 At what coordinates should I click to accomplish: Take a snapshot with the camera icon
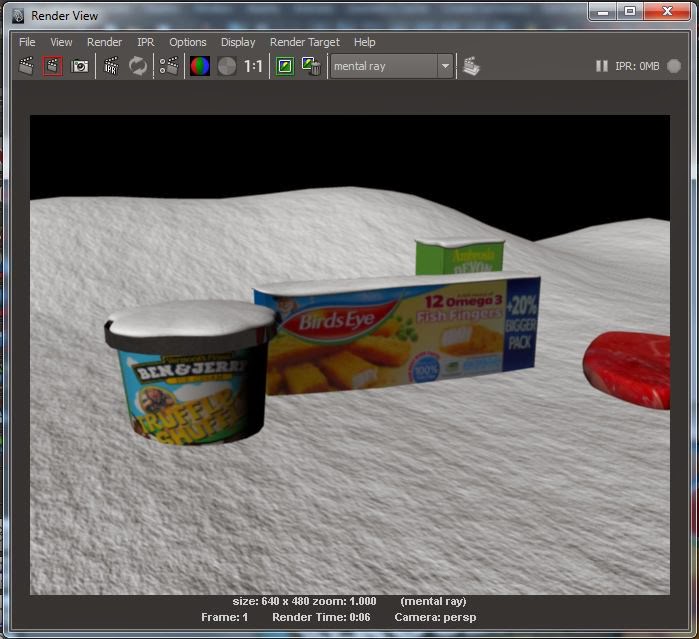80,66
